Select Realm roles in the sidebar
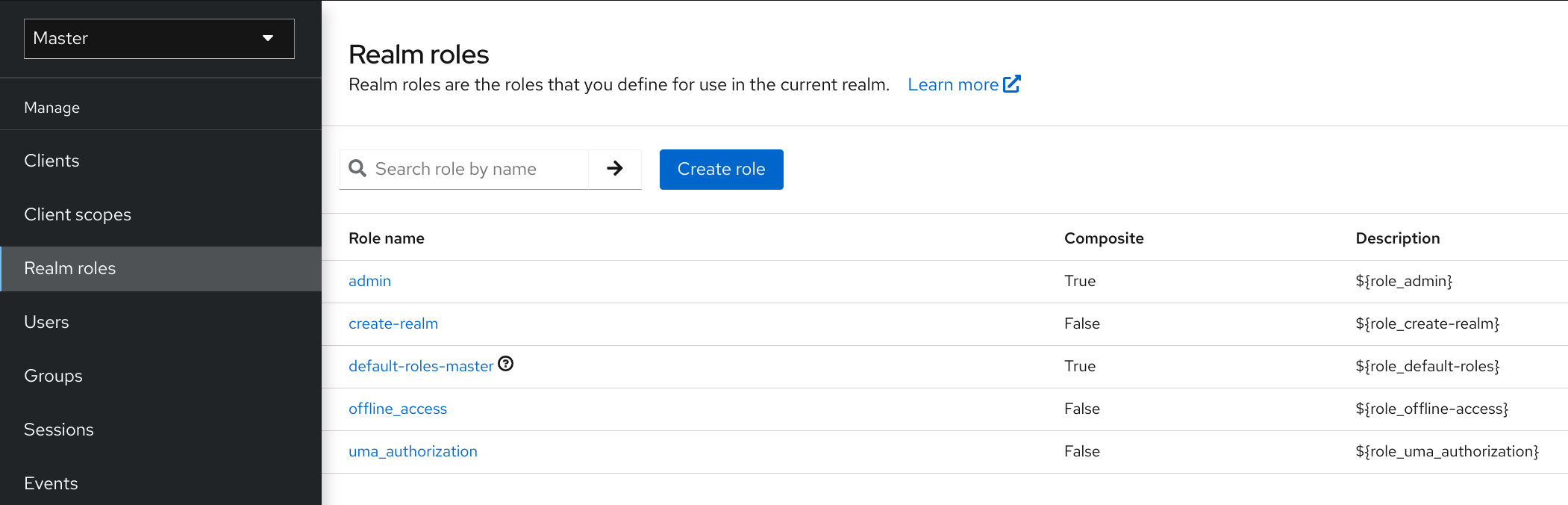The width and height of the screenshot is (1568, 505). point(70,268)
